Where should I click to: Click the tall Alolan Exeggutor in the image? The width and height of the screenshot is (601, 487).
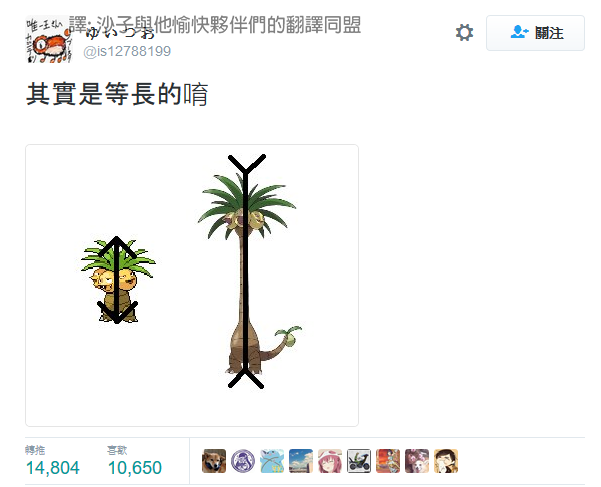247,274
